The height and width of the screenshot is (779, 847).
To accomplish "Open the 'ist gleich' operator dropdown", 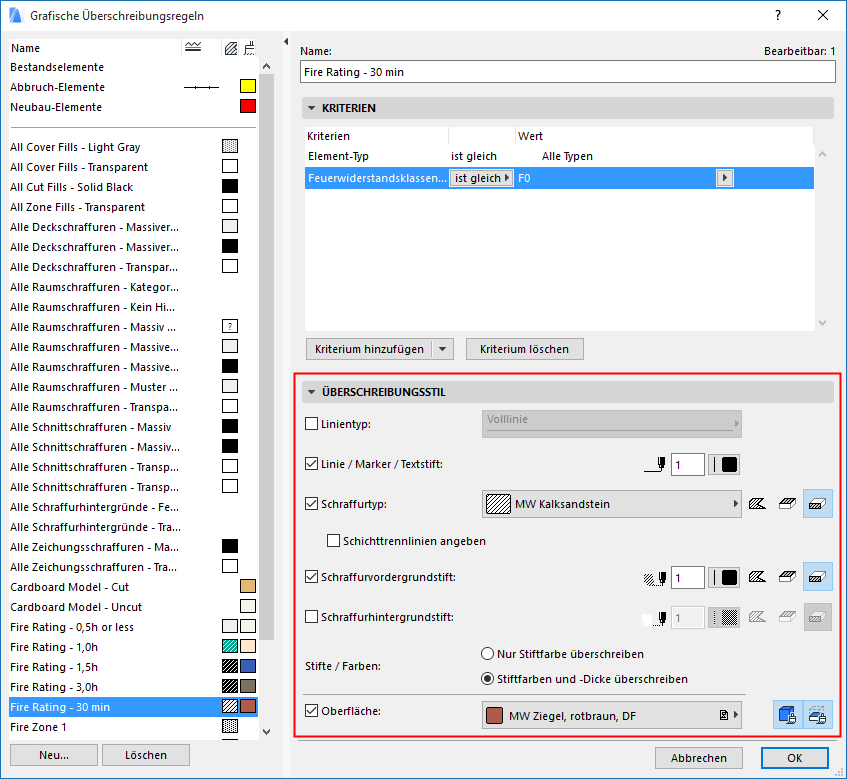I will pyautogui.click(x=481, y=178).
